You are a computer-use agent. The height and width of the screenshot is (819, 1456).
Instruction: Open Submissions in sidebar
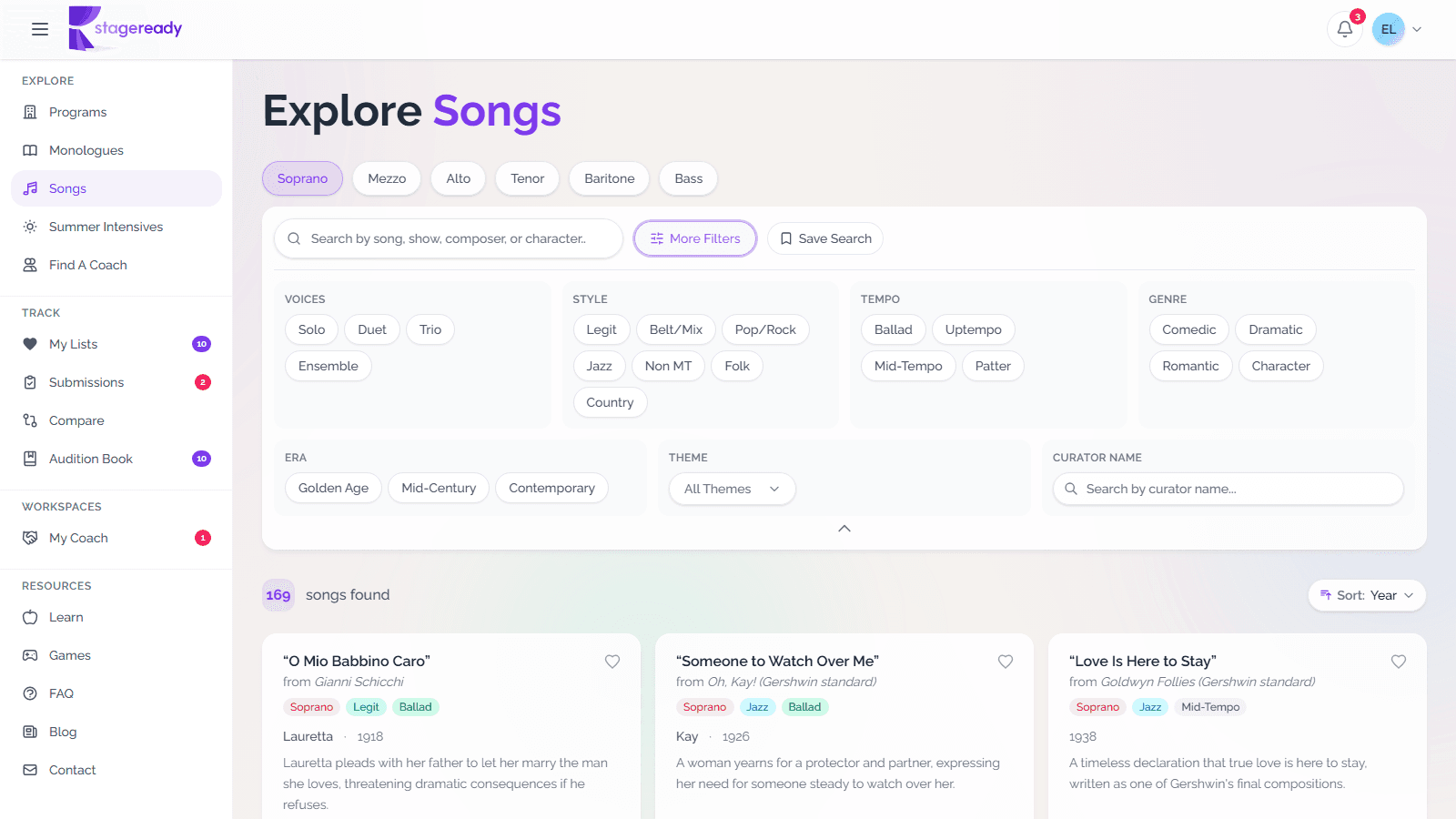coord(116,382)
